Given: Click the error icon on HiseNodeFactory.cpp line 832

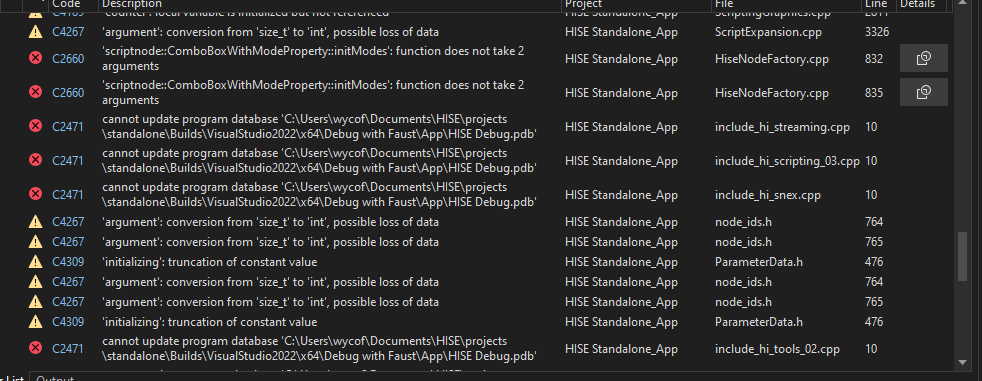Looking at the screenshot, I should 36,58.
